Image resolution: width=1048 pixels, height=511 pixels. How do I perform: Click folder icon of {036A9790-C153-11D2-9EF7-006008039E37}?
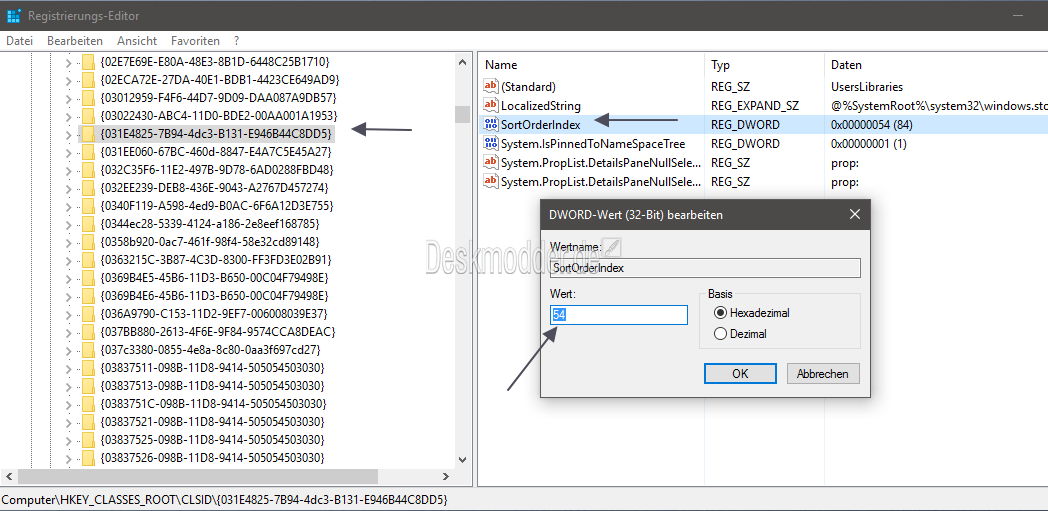pyautogui.click(x=88, y=313)
